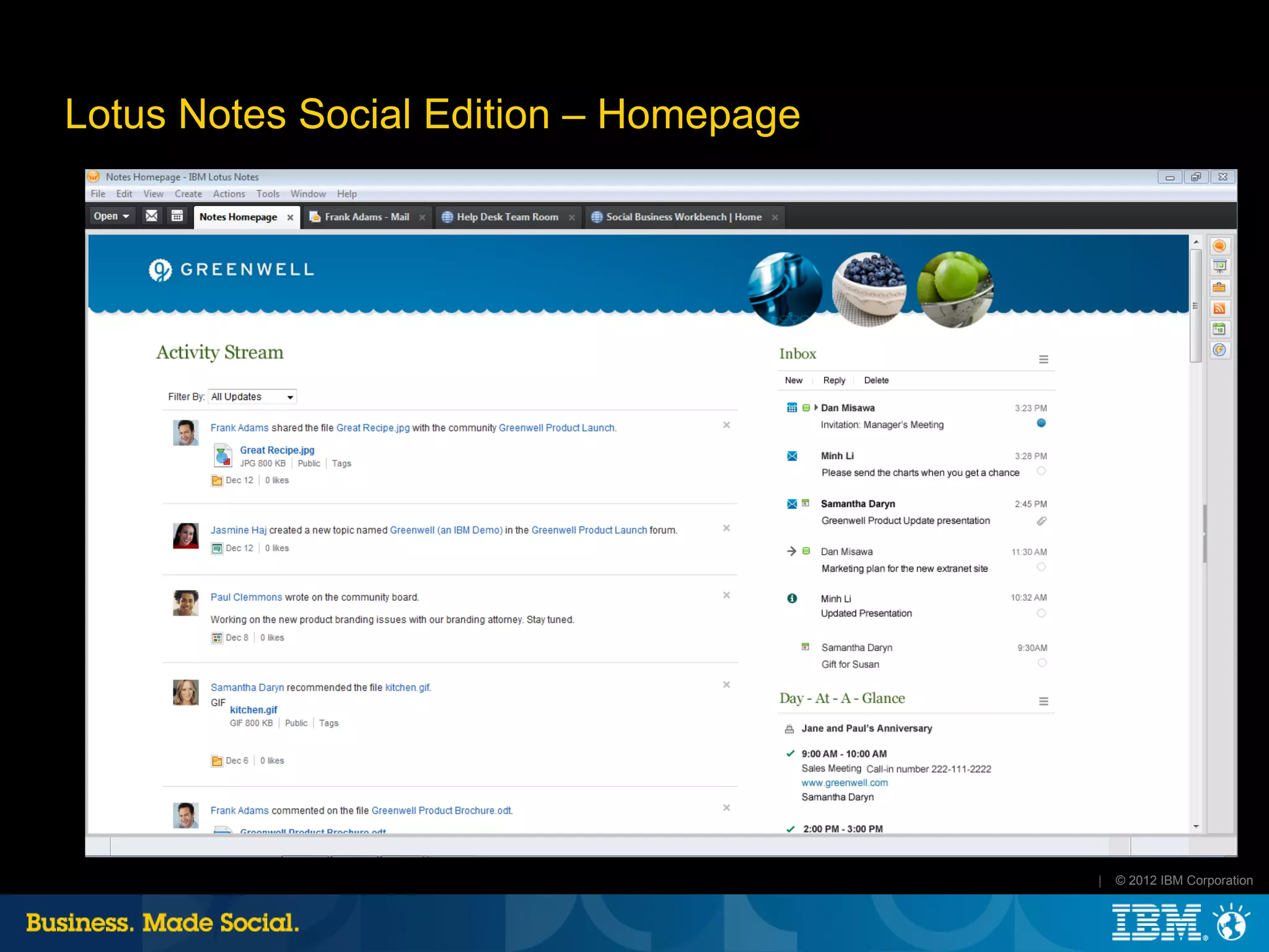Click the forwarded arrow icon on Marketing plan mail
1269x952 pixels.
click(791, 551)
